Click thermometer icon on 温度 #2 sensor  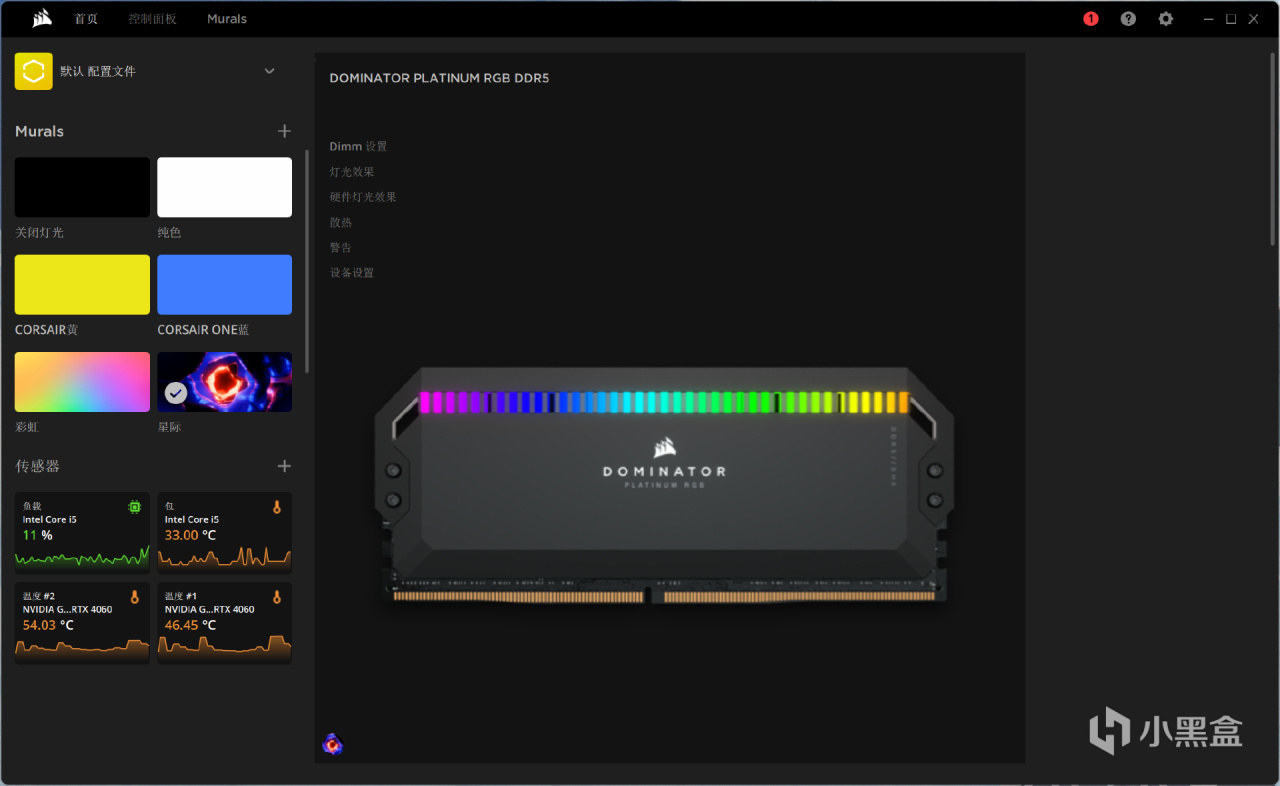tap(135, 597)
